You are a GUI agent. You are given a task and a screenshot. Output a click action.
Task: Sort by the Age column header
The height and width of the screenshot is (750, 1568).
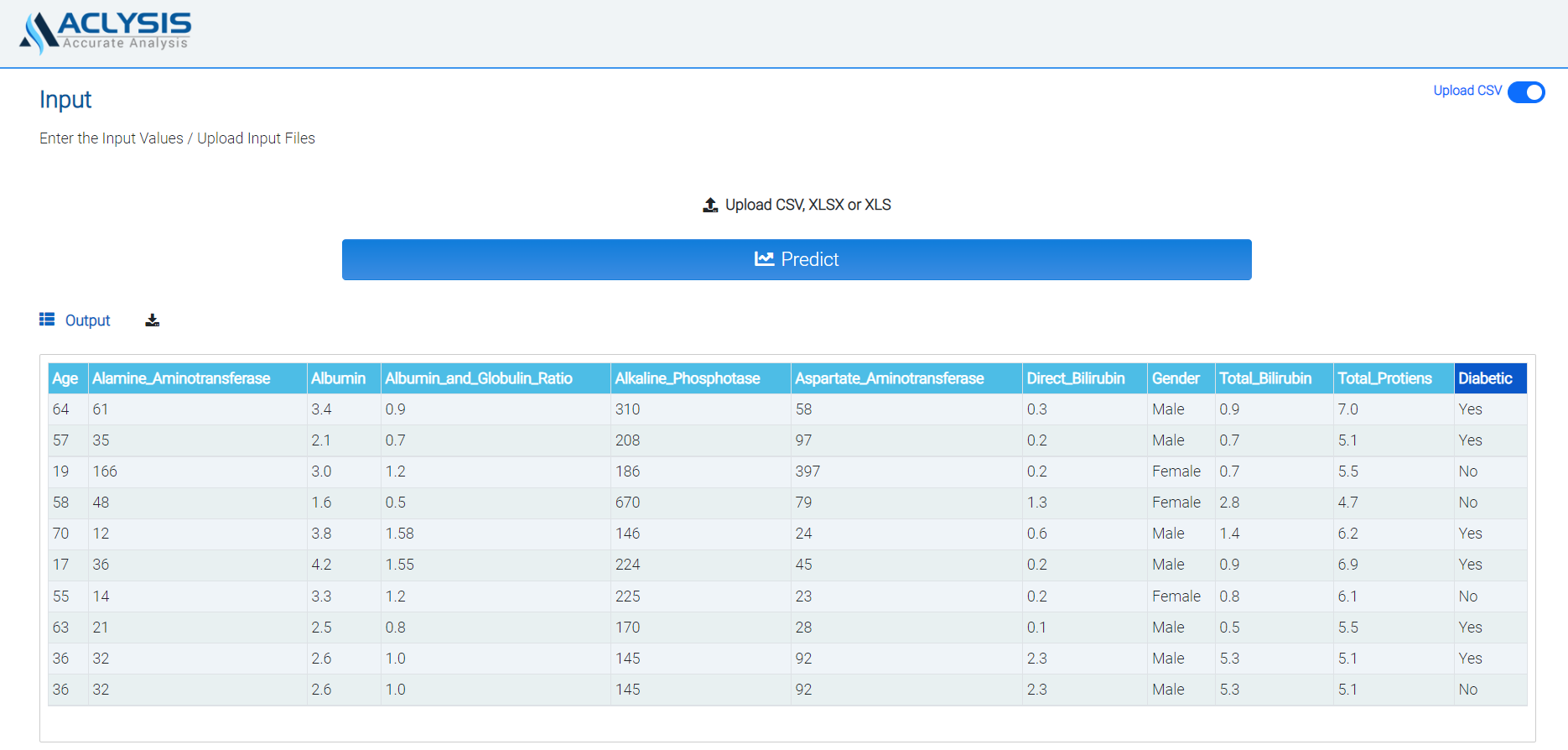pyautogui.click(x=65, y=378)
